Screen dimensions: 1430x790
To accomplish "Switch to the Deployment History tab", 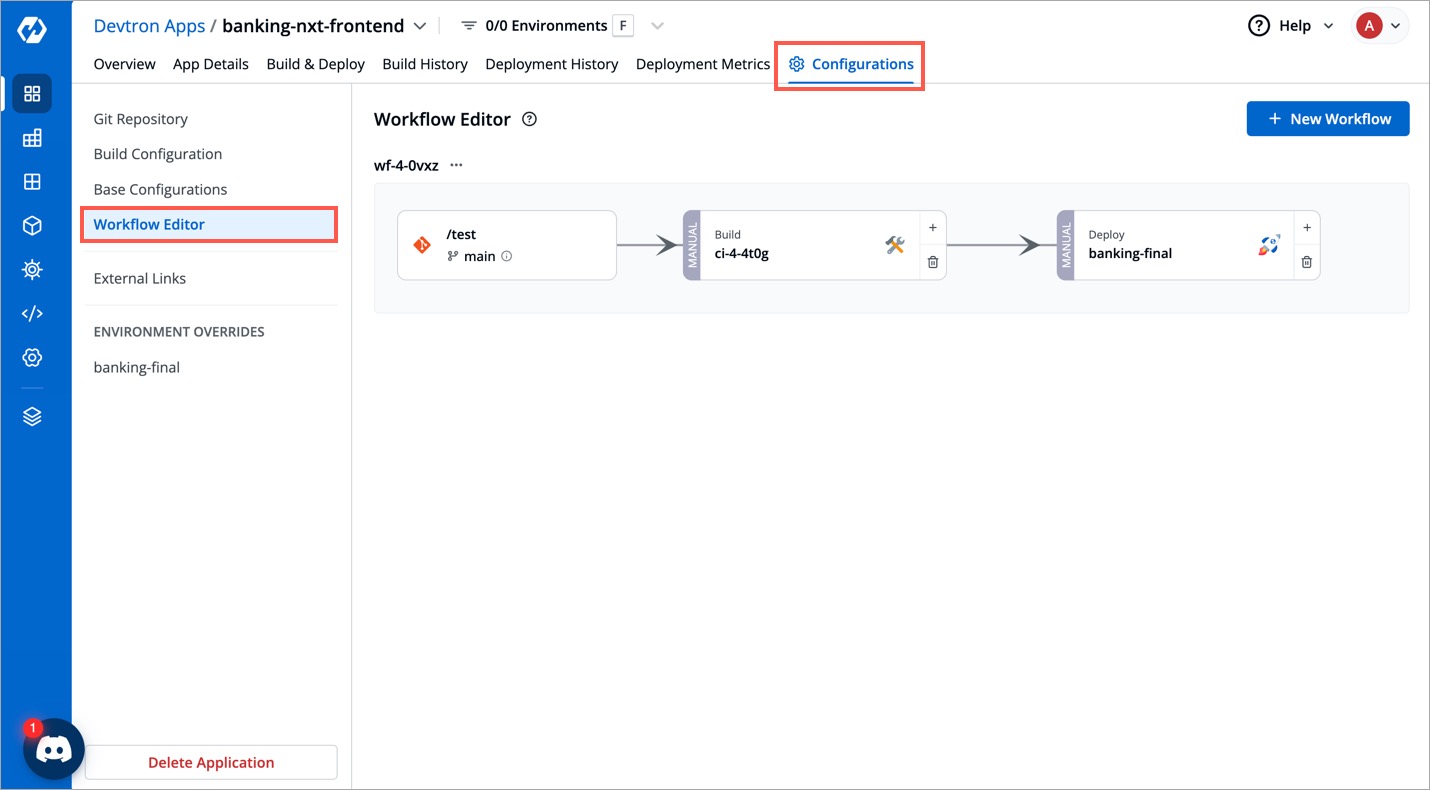I will pos(552,63).
